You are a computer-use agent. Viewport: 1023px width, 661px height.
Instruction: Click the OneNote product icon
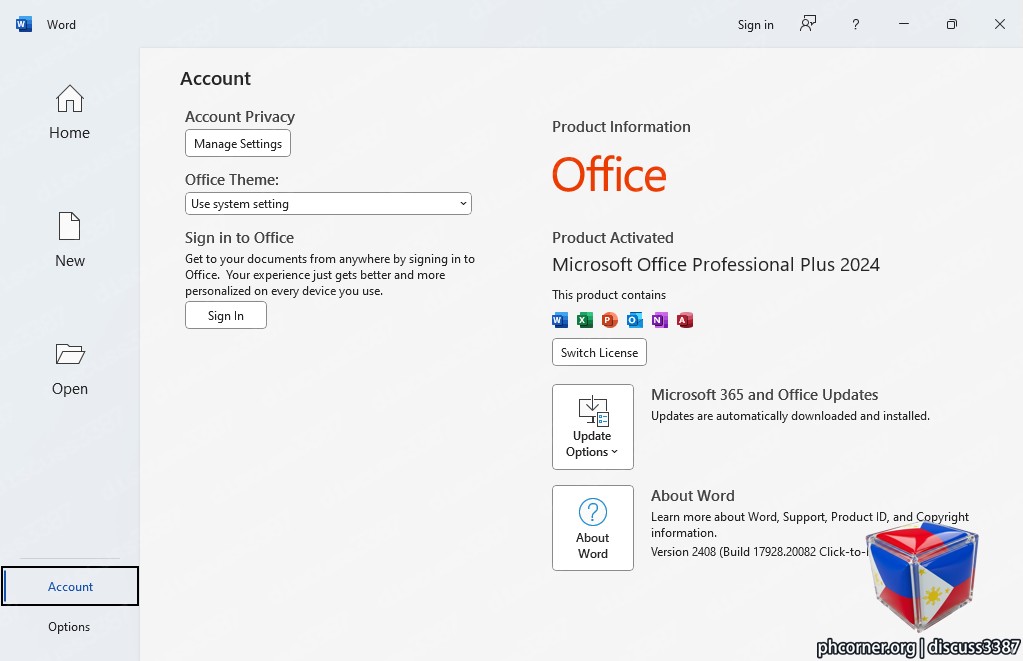tap(660, 320)
